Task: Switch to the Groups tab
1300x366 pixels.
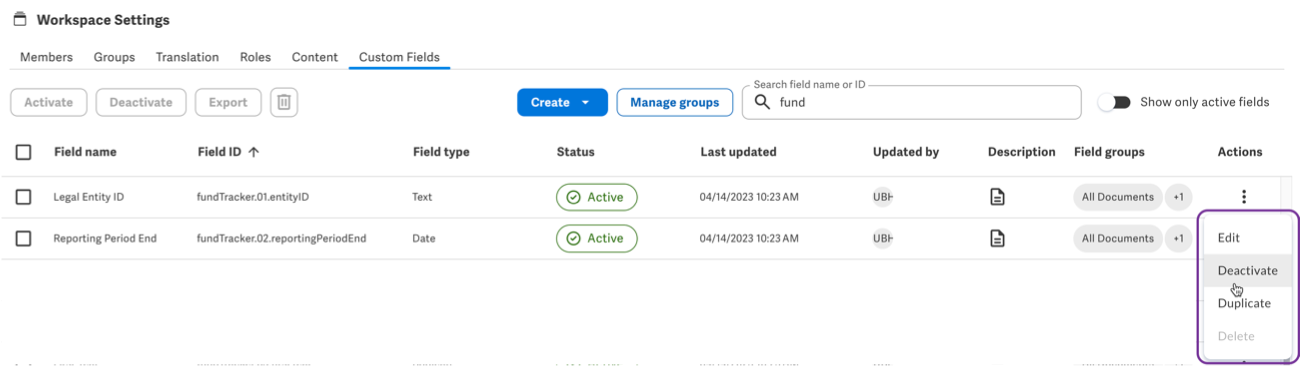Action: click(x=114, y=57)
